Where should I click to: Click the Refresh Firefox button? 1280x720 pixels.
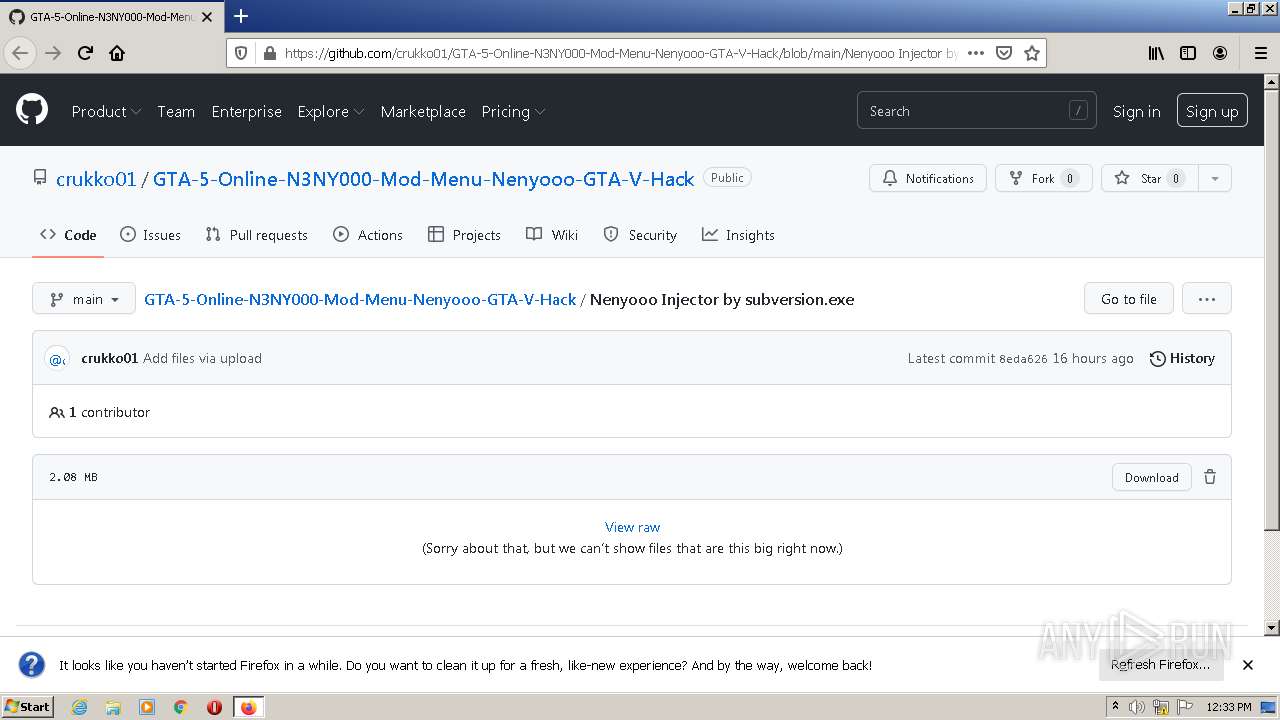point(1160,665)
